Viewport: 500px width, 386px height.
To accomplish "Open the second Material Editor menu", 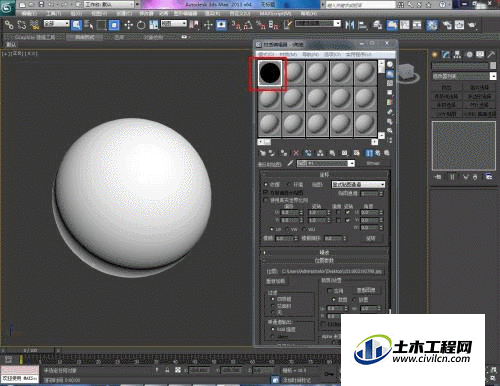I will click(x=288, y=54).
